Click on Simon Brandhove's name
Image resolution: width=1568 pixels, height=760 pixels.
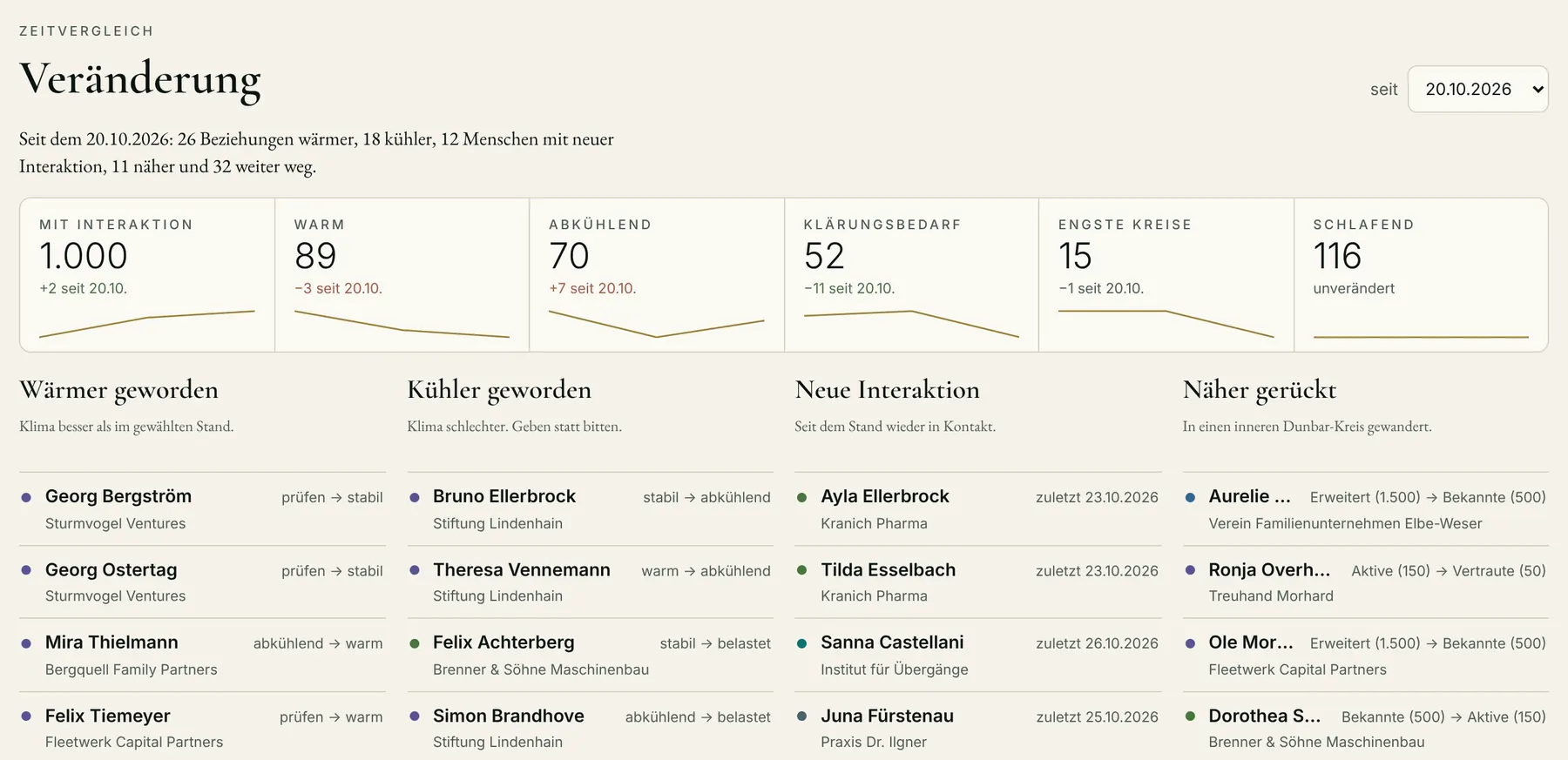pyautogui.click(x=509, y=716)
